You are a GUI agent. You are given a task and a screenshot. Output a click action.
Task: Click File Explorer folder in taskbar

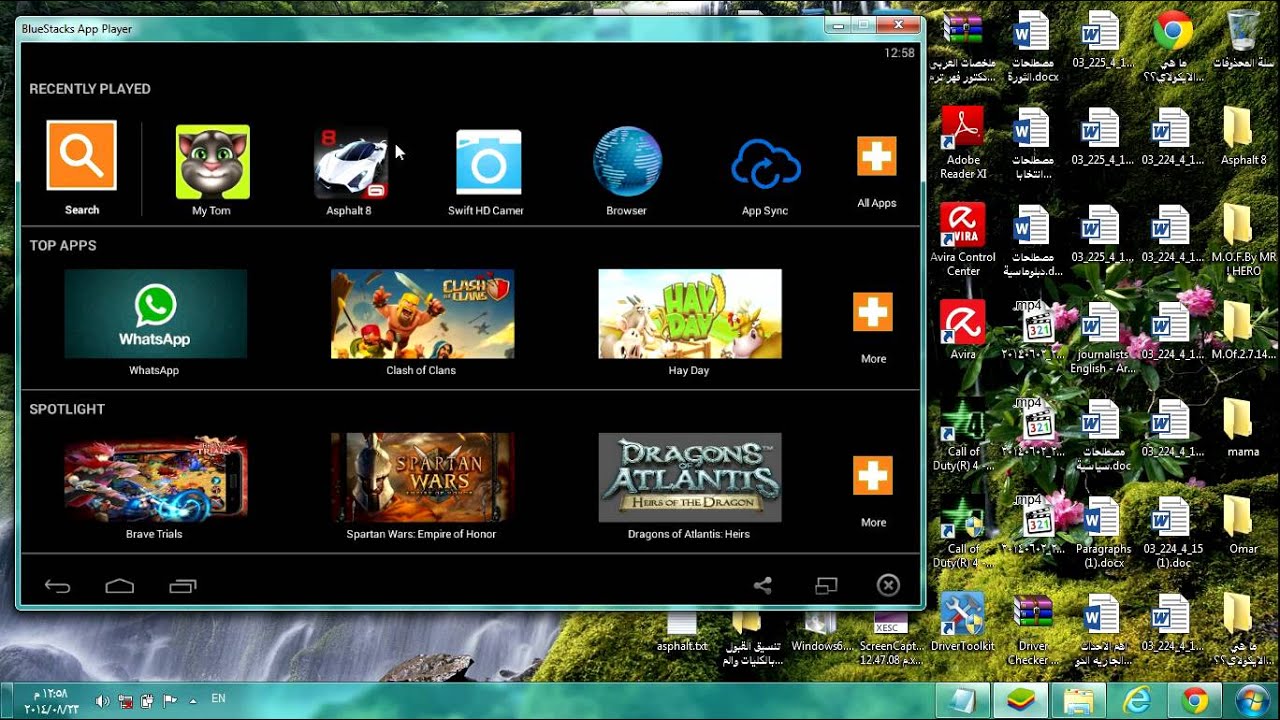[1079, 700]
